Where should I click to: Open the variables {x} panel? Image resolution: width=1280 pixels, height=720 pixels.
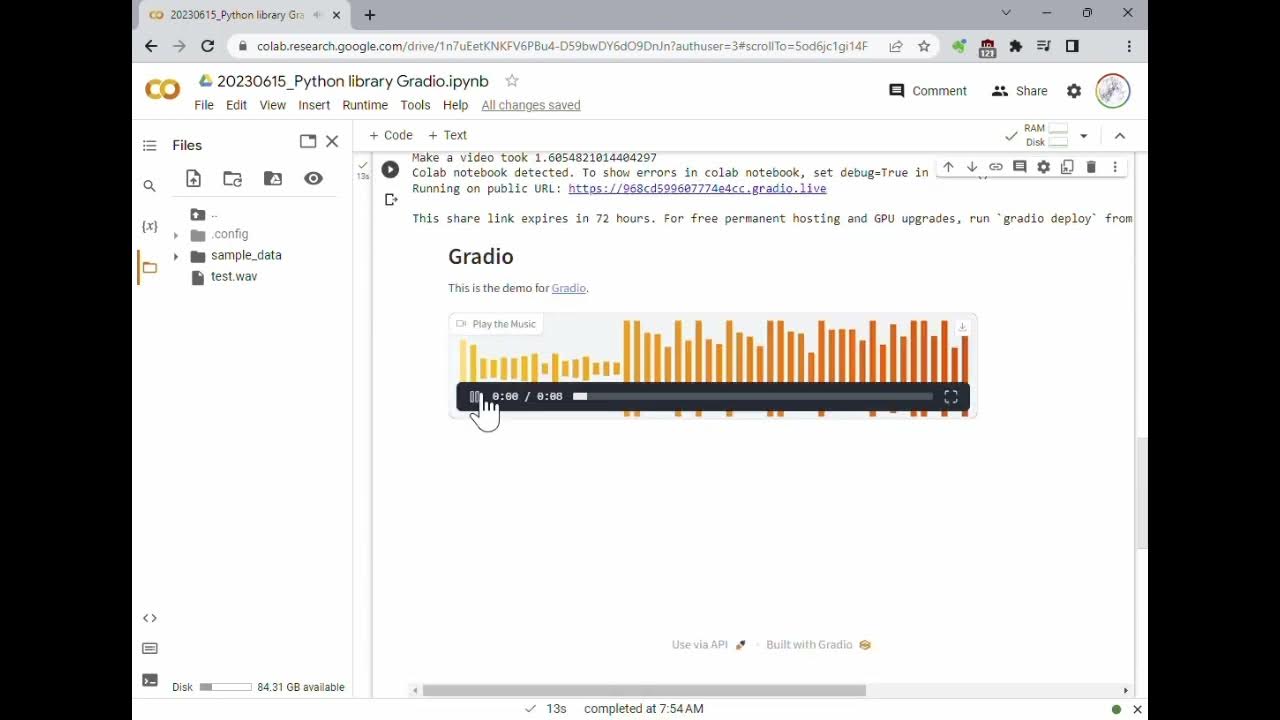(150, 226)
